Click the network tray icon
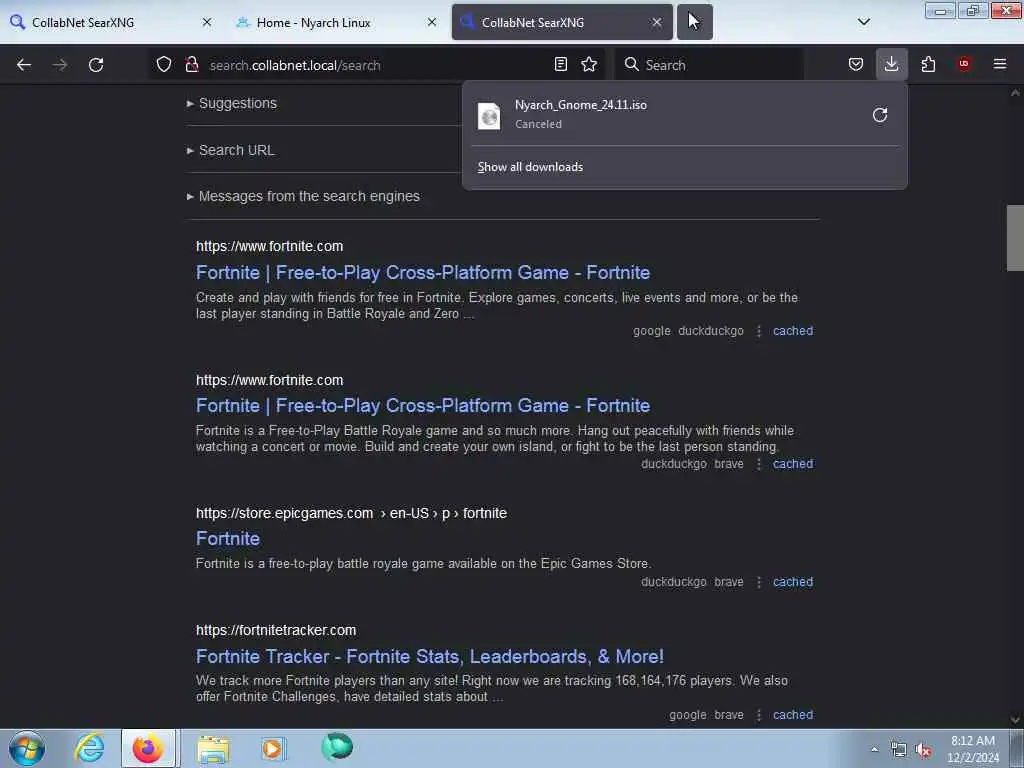This screenshot has height=768, width=1024. pyautogui.click(x=899, y=750)
